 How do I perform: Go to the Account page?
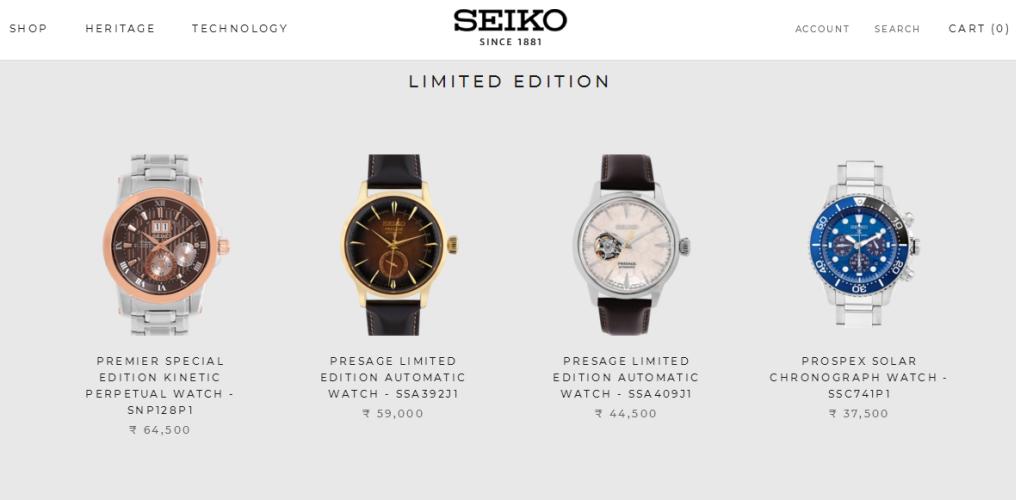822,29
